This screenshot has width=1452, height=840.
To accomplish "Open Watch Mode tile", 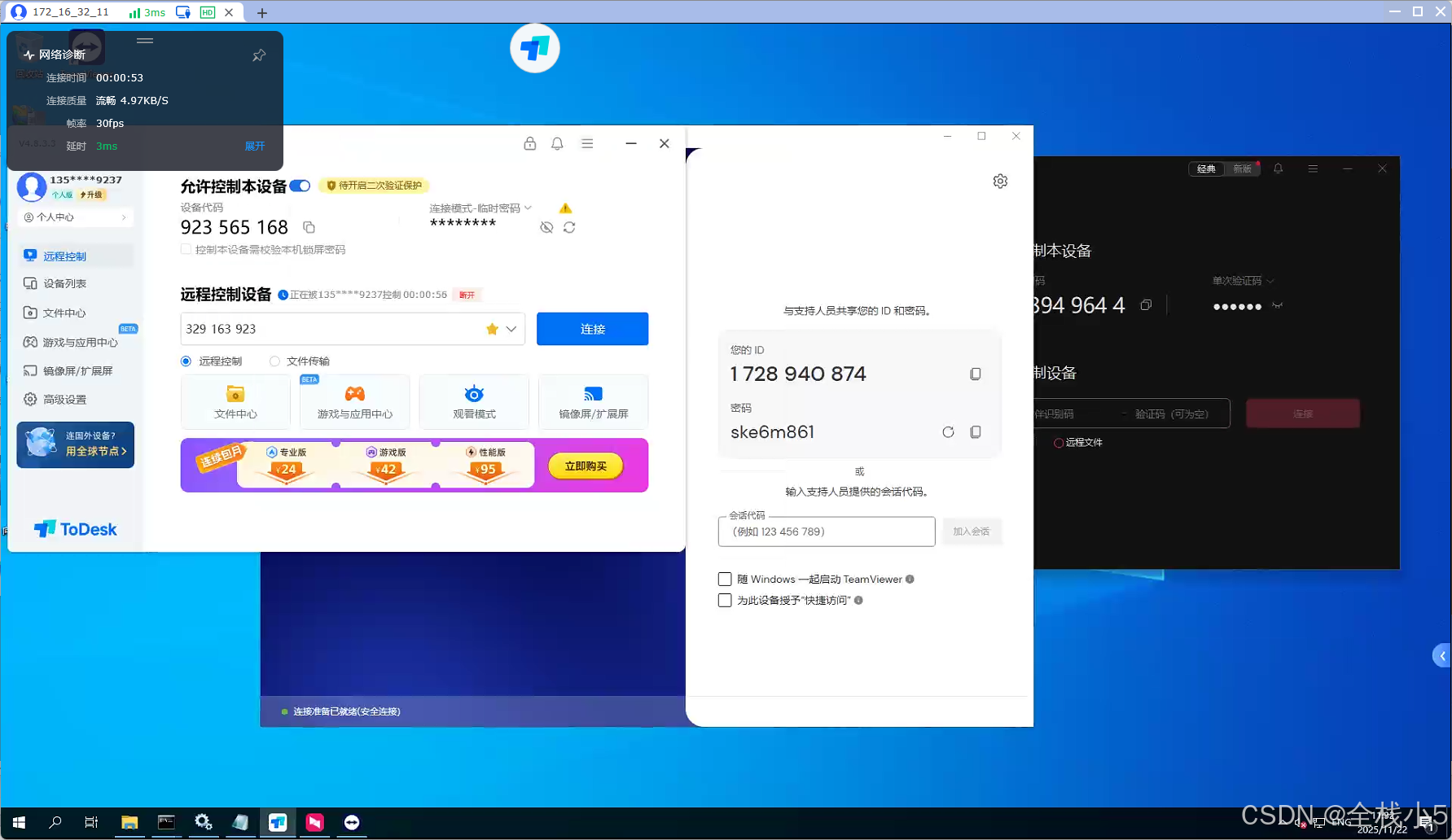I will tap(474, 402).
